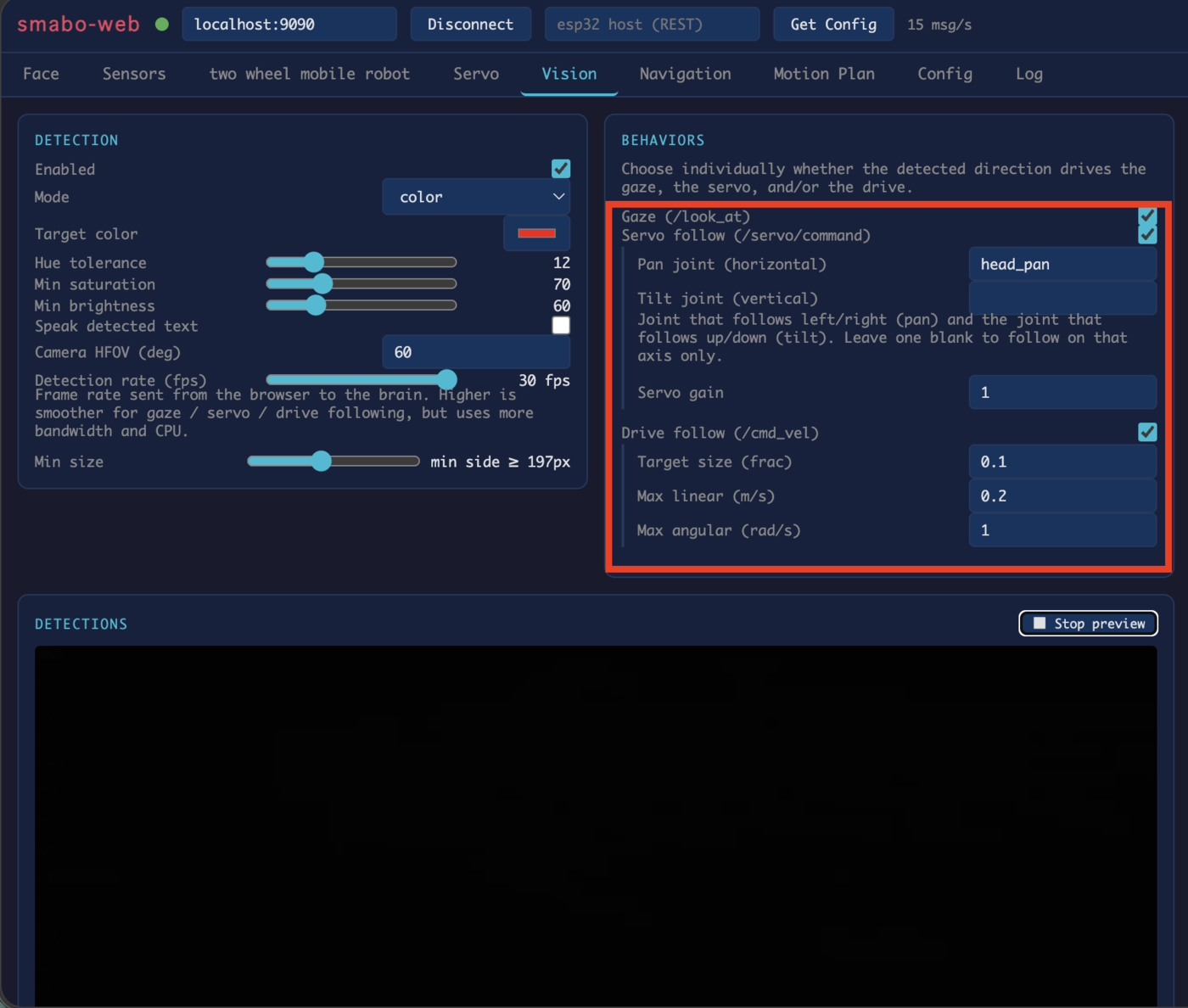Toggle the Servo follow checkbox
1188x1008 pixels.
tap(1147, 234)
